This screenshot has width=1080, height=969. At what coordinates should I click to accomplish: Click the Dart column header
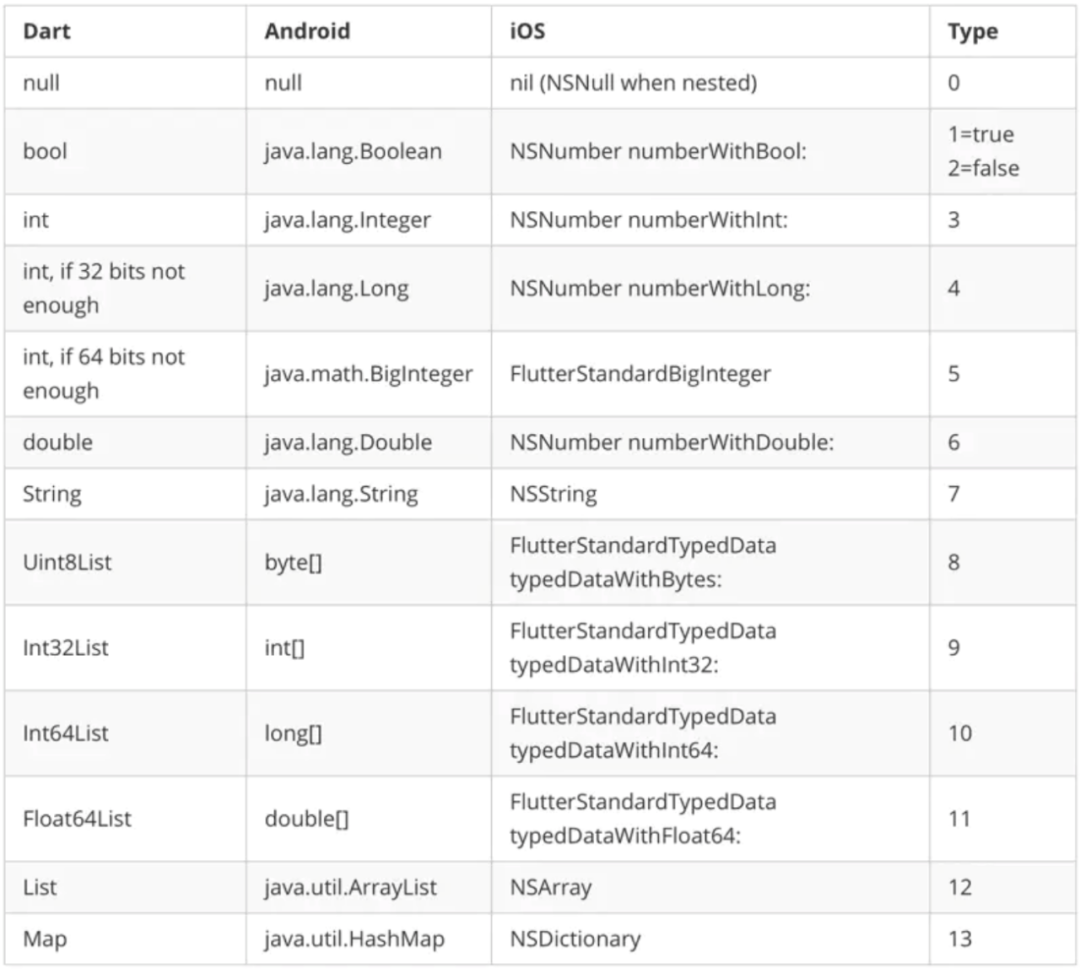[47, 31]
